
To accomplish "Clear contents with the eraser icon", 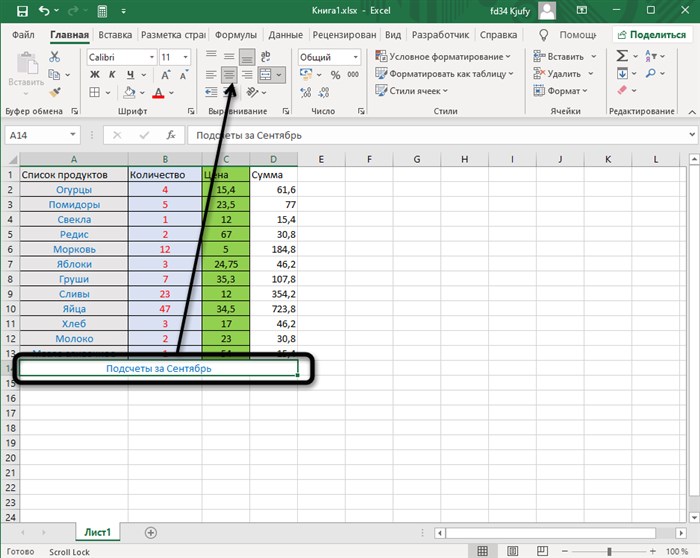I will (x=622, y=91).
